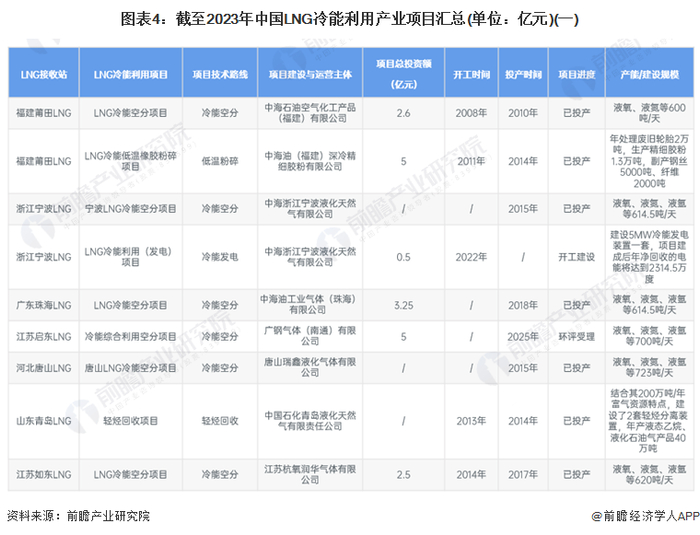Screen dimensions: 700x535
Task: Select the investment value 3.25 cell
Action: pos(404,305)
